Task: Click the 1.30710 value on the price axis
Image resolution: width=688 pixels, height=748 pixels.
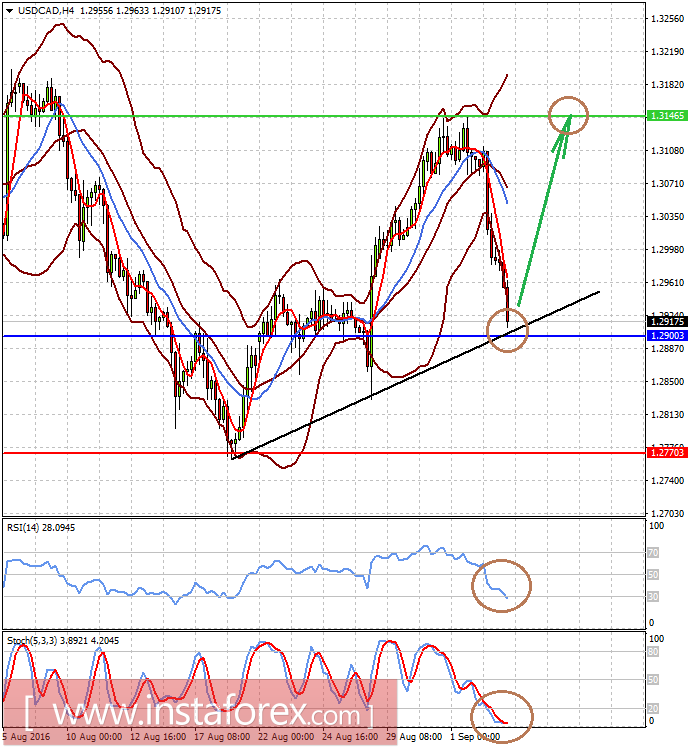Action: click(667, 184)
